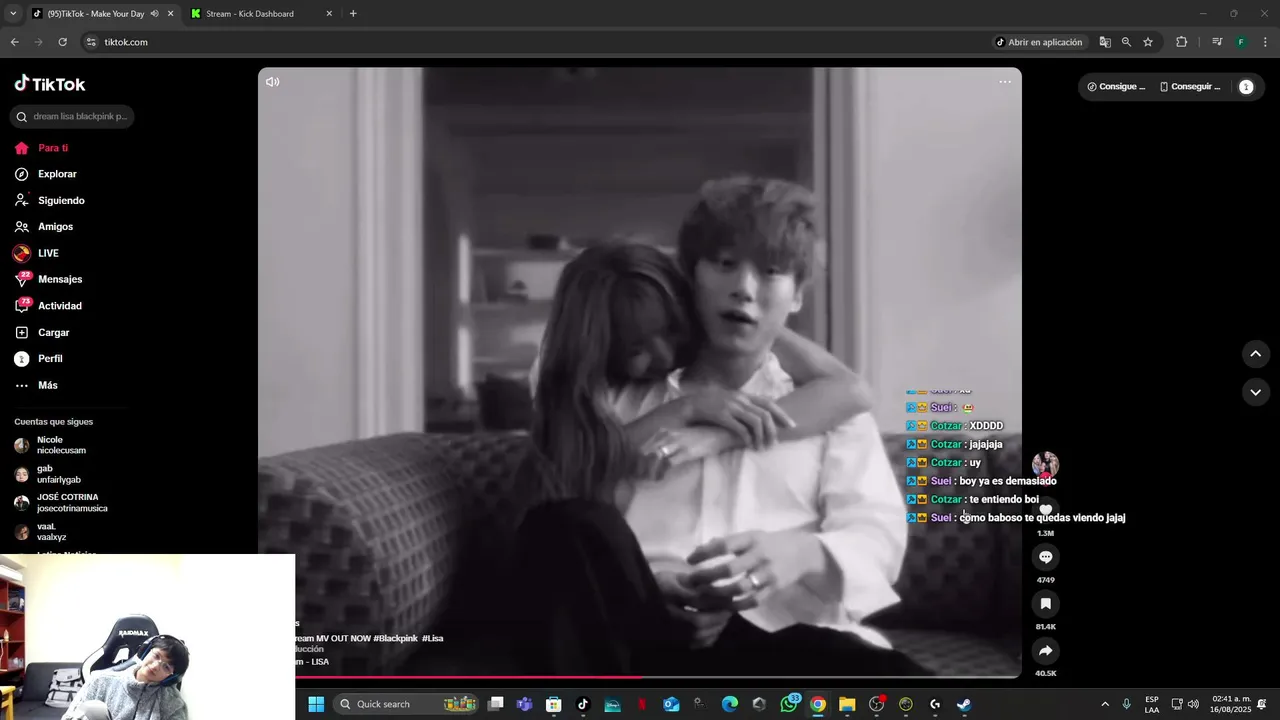Reload the page
Screen dimensions: 1280x720
click(x=62, y=42)
